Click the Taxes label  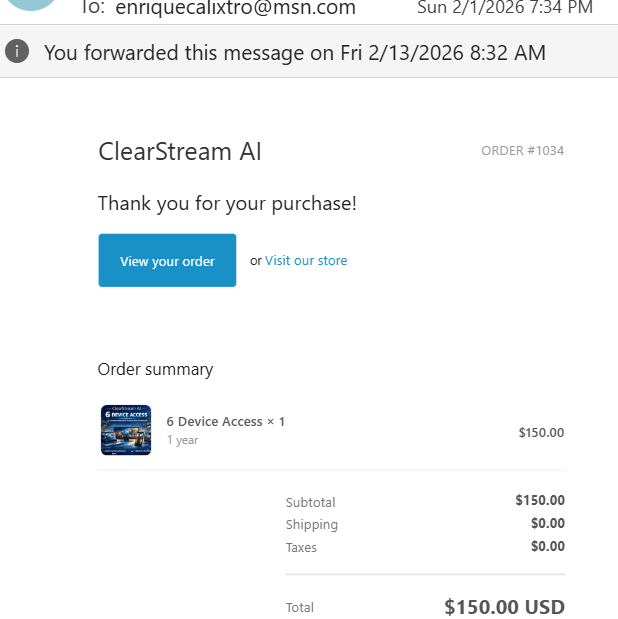click(302, 547)
